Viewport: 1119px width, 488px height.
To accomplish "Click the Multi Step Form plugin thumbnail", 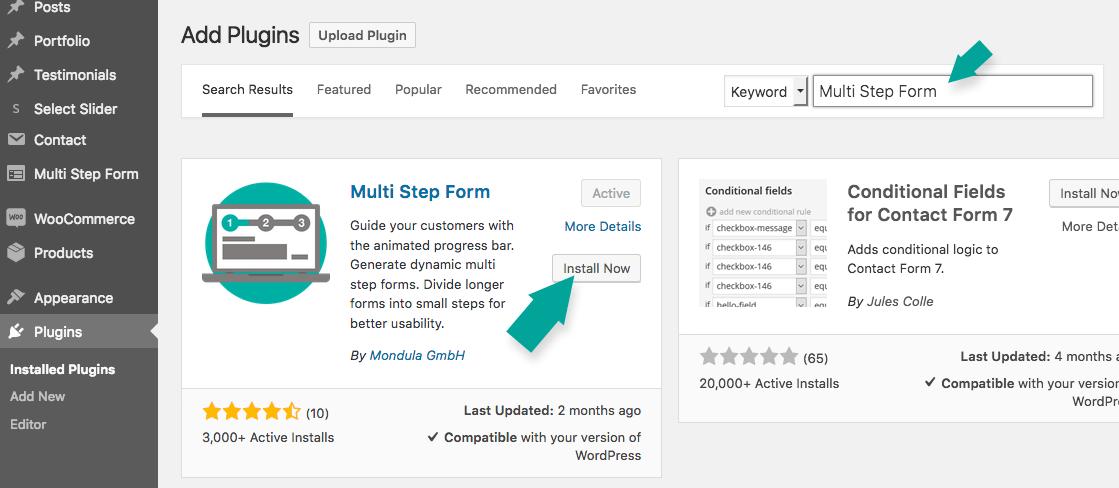I will point(266,243).
